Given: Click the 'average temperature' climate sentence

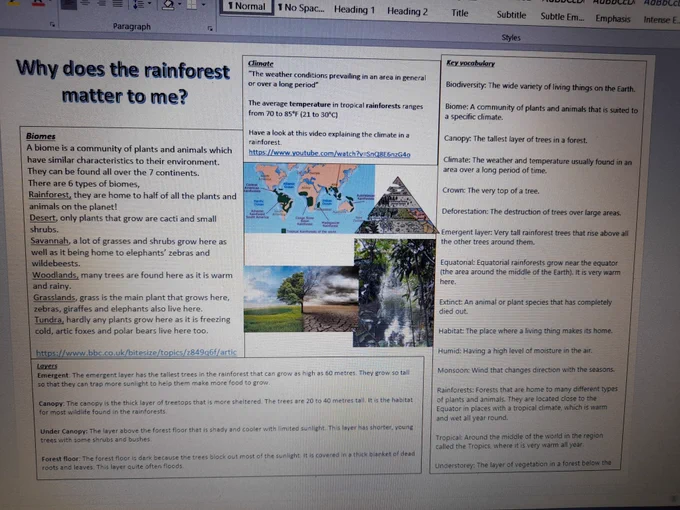Looking at the screenshot, I should (336, 109).
